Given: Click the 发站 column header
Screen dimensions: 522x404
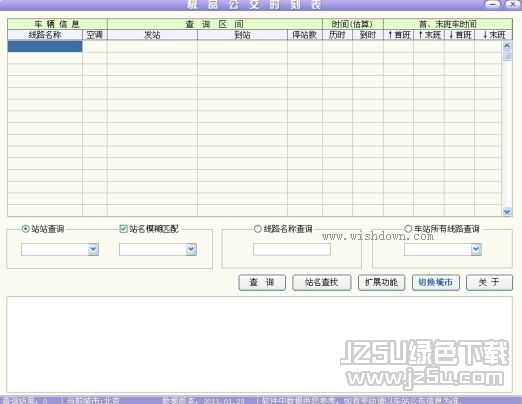Looking at the screenshot, I should pos(152,35).
